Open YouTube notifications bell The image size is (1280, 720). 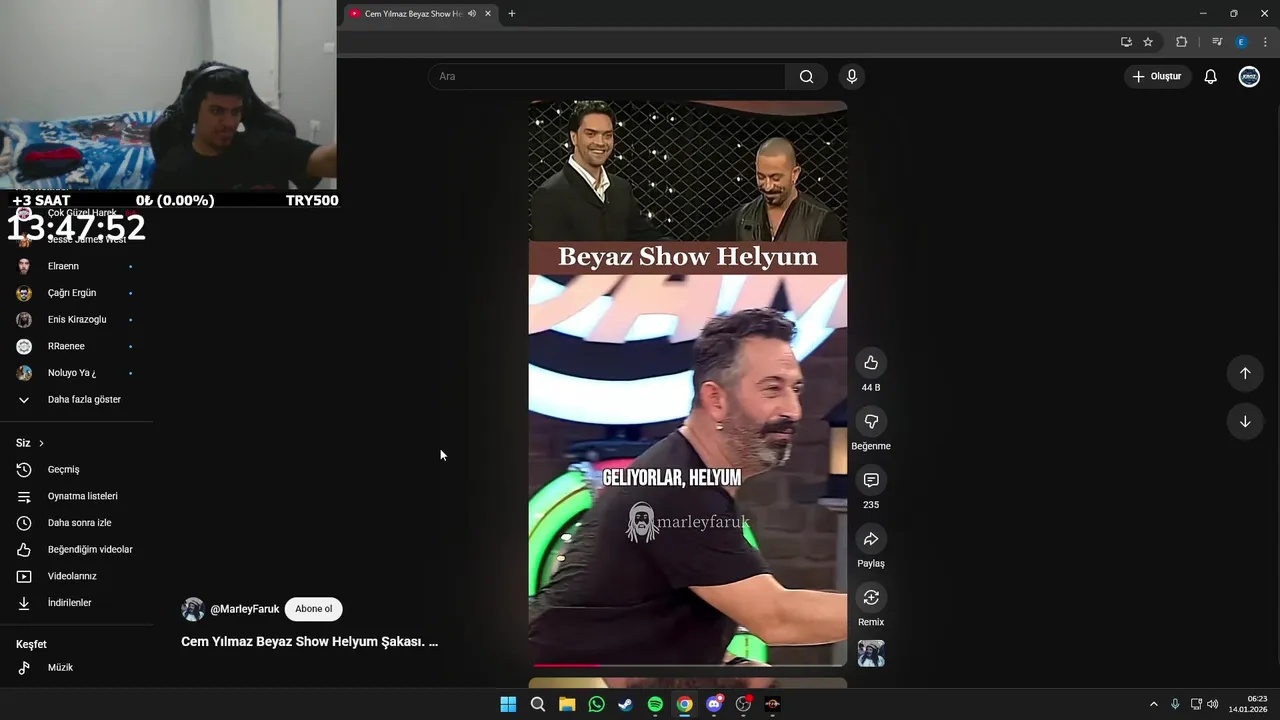1210,77
